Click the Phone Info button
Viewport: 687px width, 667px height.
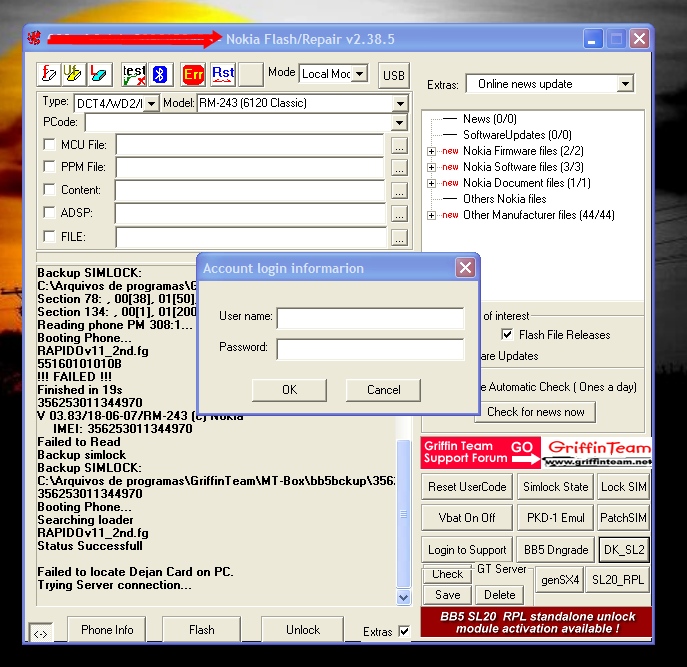107,630
